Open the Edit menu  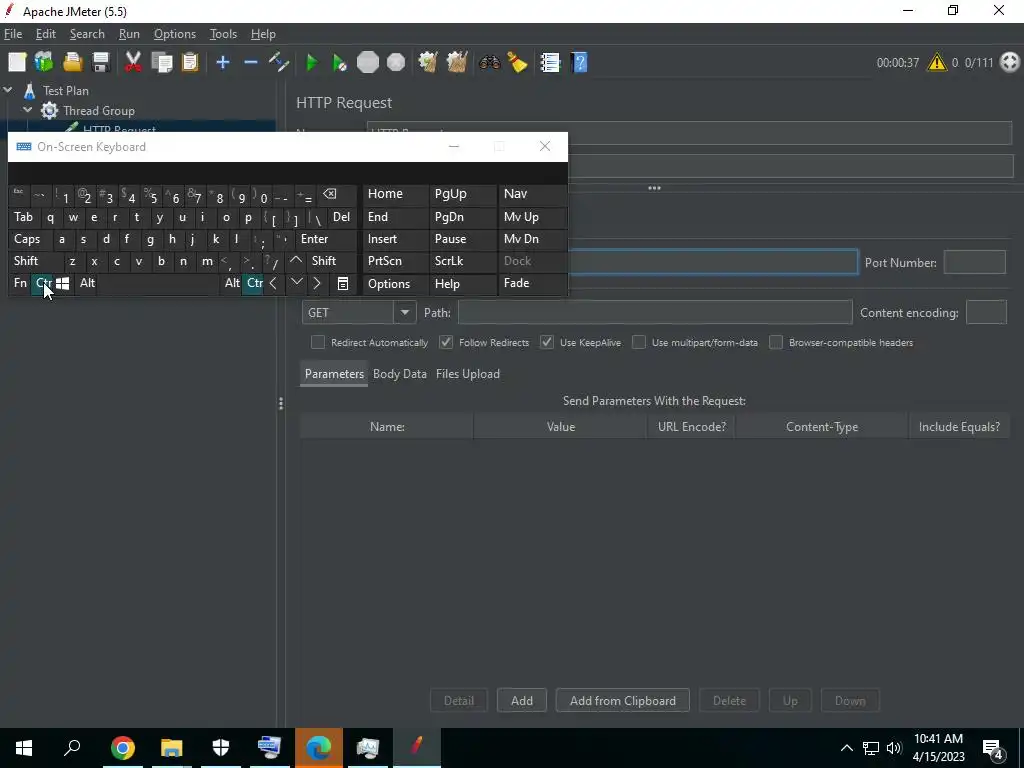click(x=46, y=34)
